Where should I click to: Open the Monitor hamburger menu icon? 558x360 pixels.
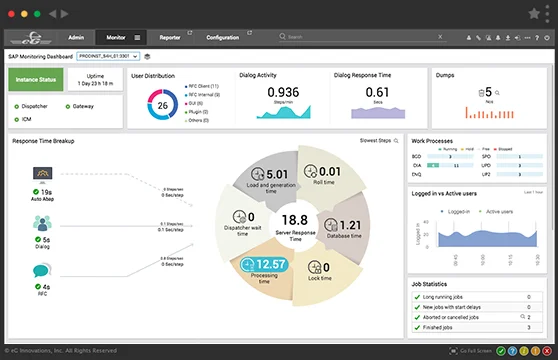pyautogui.click(x=137, y=37)
